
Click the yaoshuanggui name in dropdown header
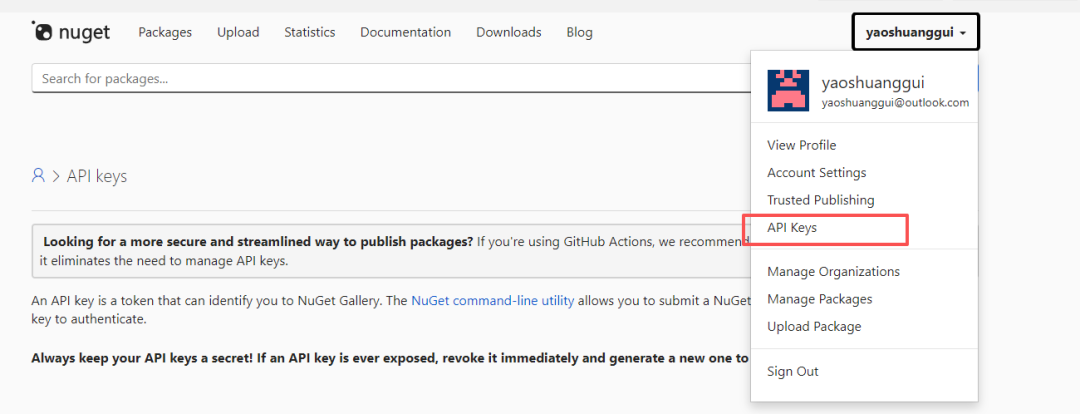click(873, 83)
